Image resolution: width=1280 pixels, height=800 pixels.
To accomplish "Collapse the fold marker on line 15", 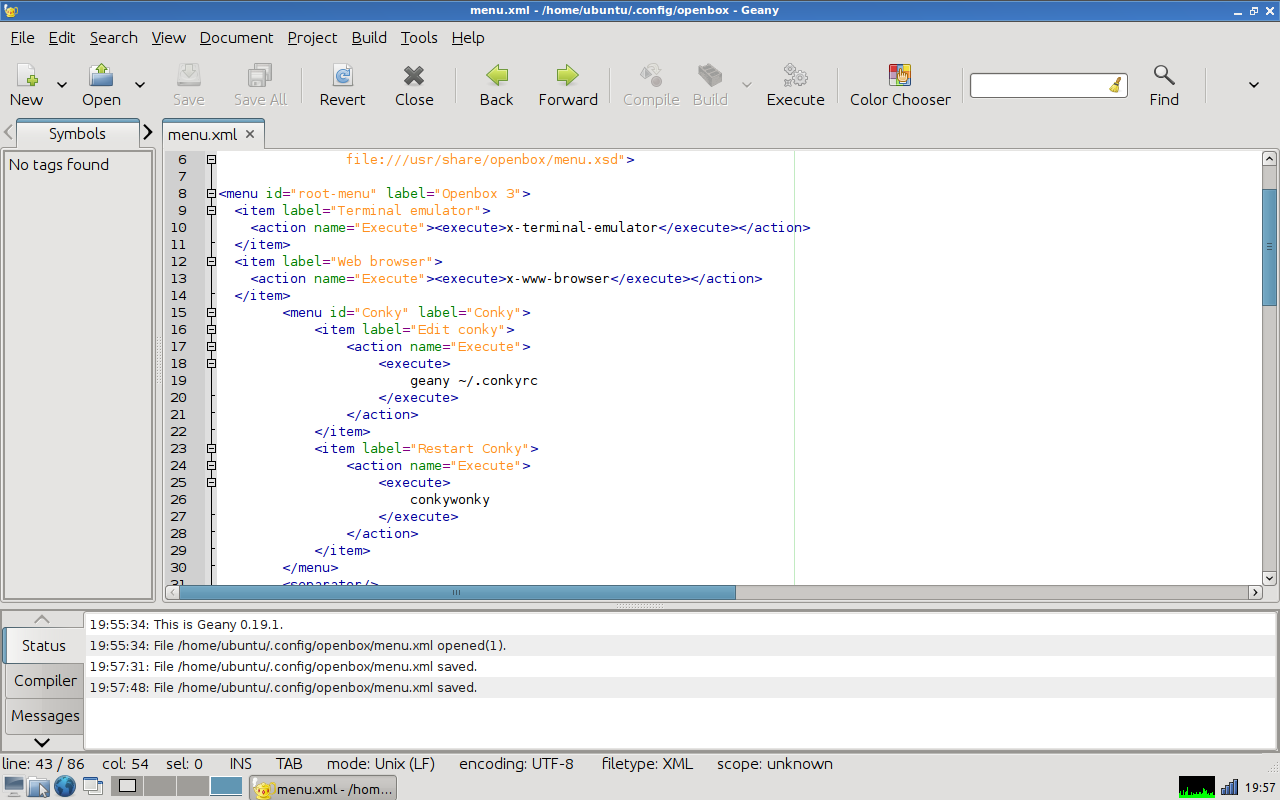I will (x=211, y=313).
